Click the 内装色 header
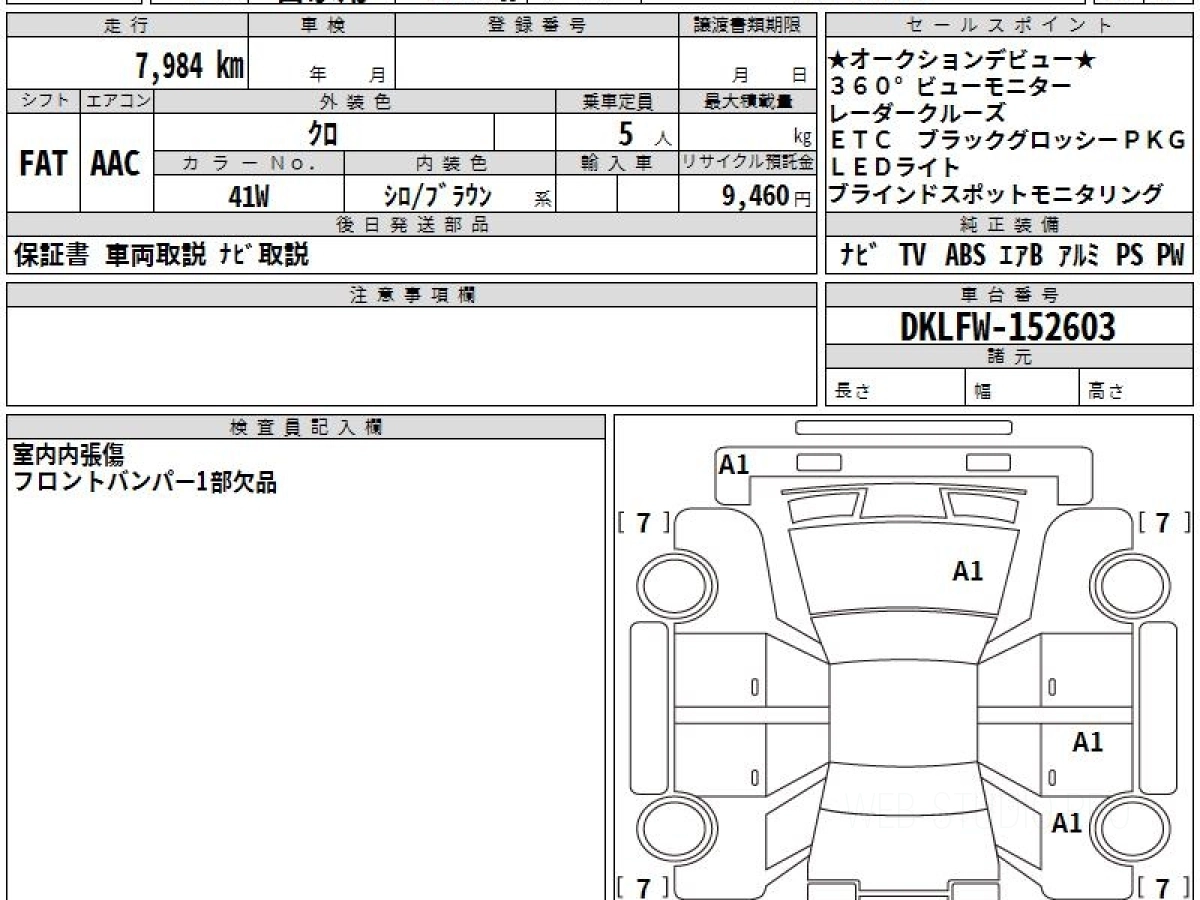The width and height of the screenshot is (1200, 900). 450,163
